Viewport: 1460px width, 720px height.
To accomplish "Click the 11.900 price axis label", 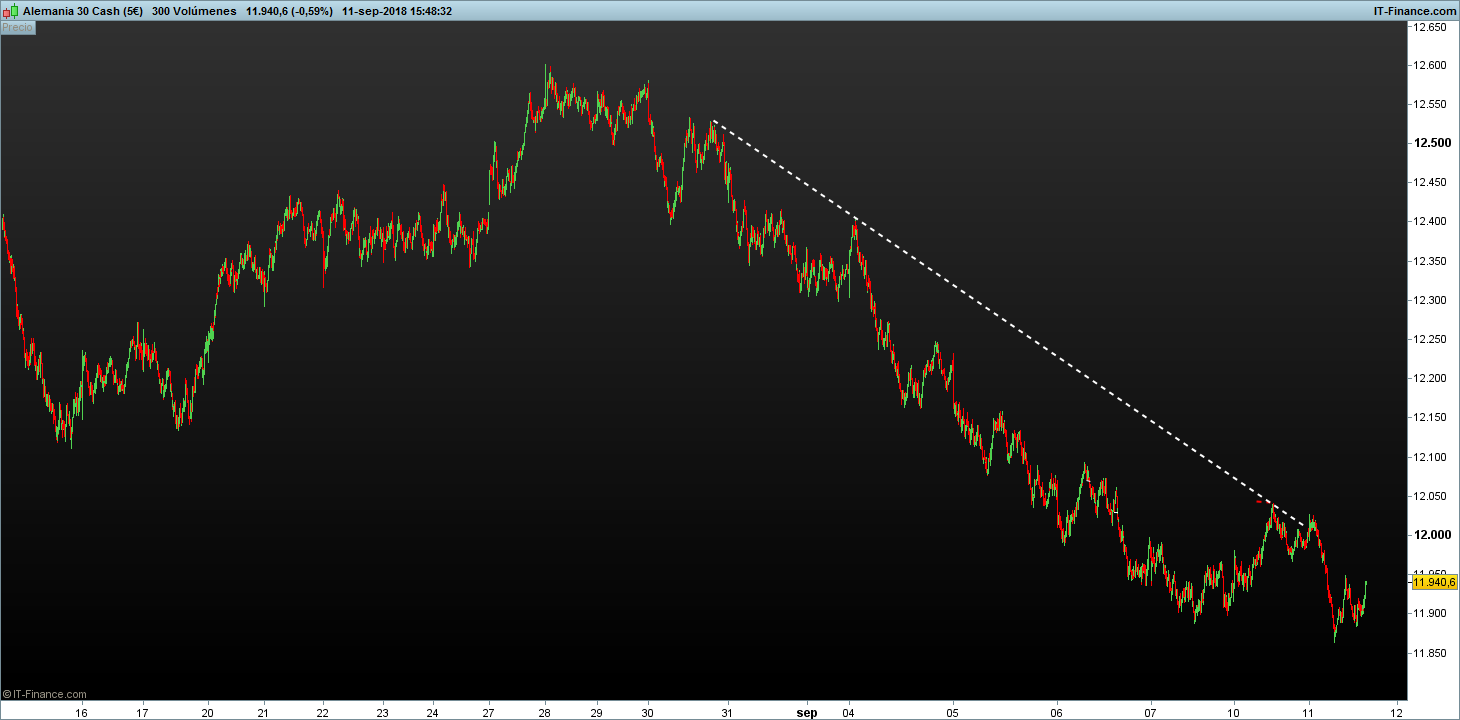I will pyautogui.click(x=1429, y=614).
